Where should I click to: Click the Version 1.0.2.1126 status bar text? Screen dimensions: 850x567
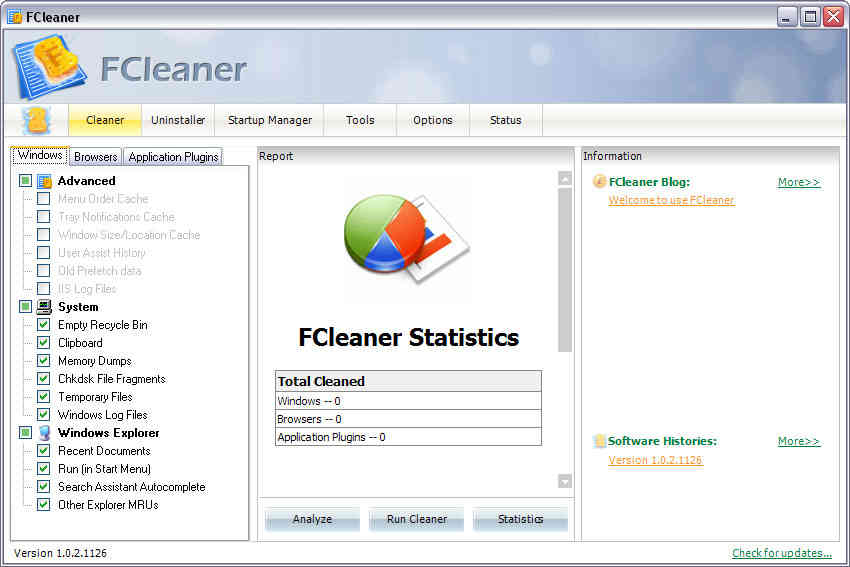[60, 553]
